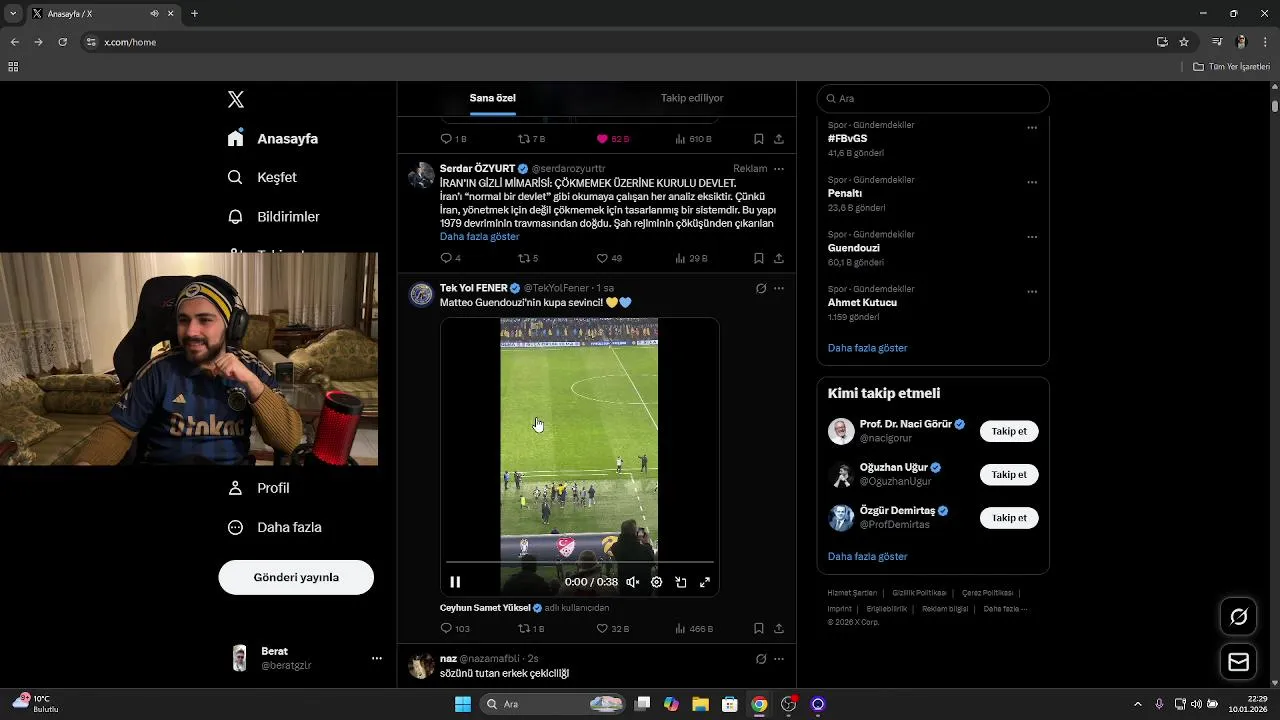This screenshot has height=720, width=1280.
Task: Bookmark this page with the star icon
Action: click(x=1184, y=42)
